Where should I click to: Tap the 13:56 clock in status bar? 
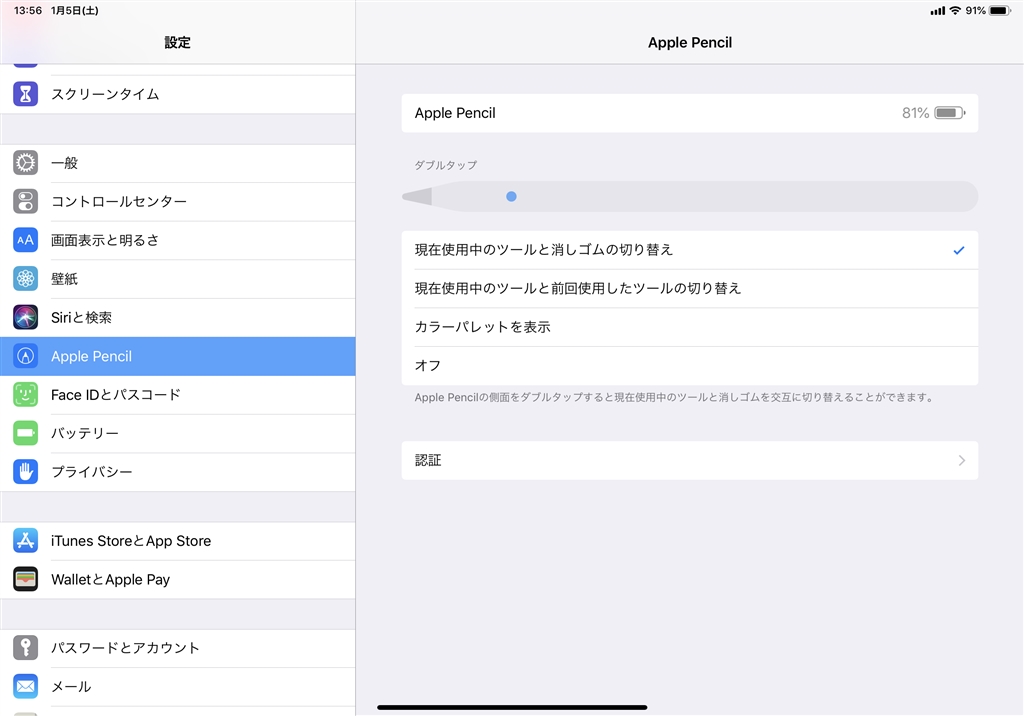coord(27,10)
